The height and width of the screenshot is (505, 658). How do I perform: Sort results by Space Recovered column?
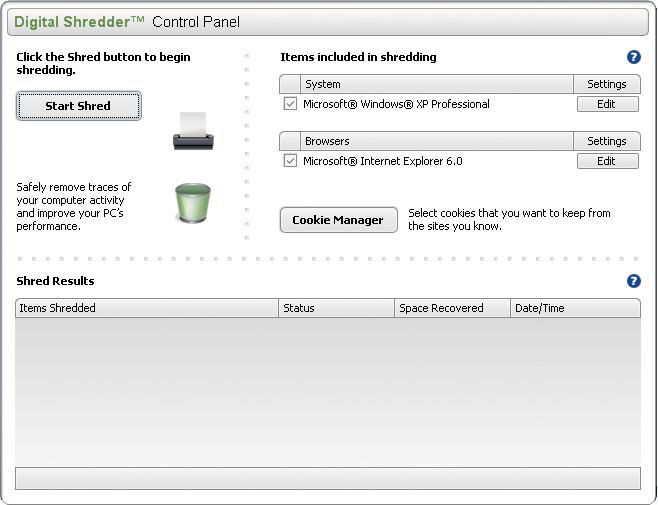(x=452, y=308)
